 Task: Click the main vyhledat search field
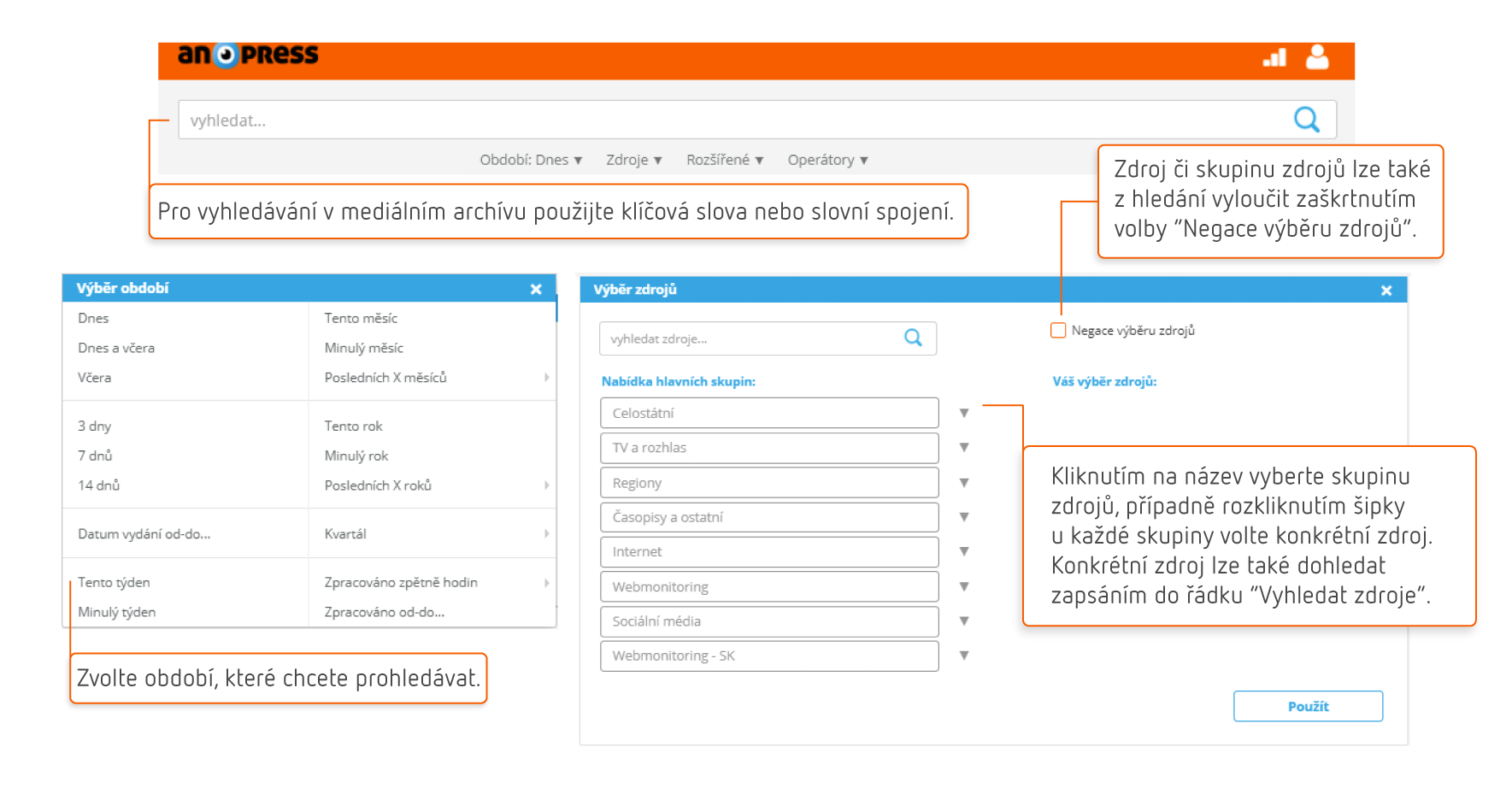[735, 121]
